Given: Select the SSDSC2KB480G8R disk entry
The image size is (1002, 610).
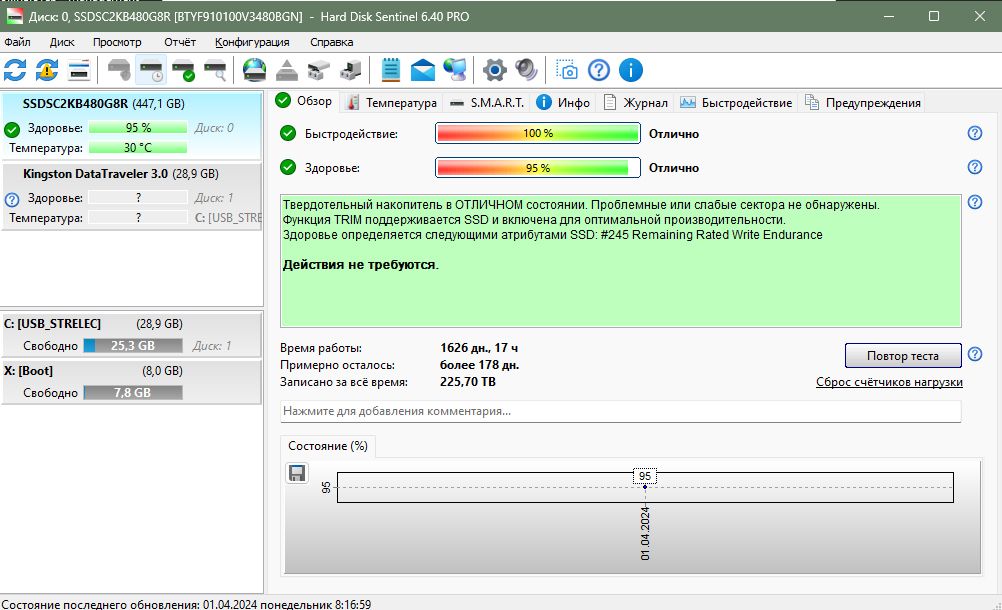Looking at the screenshot, I should (132, 126).
